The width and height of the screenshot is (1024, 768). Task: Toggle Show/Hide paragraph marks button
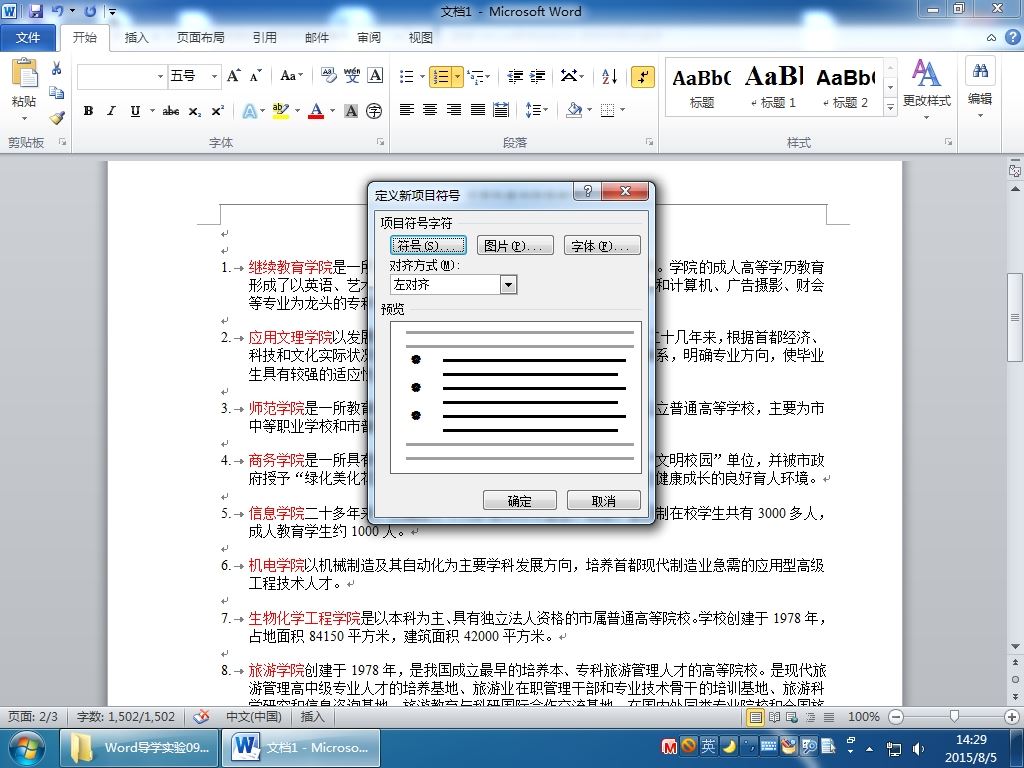pyautogui.click(x=643, y=76)
